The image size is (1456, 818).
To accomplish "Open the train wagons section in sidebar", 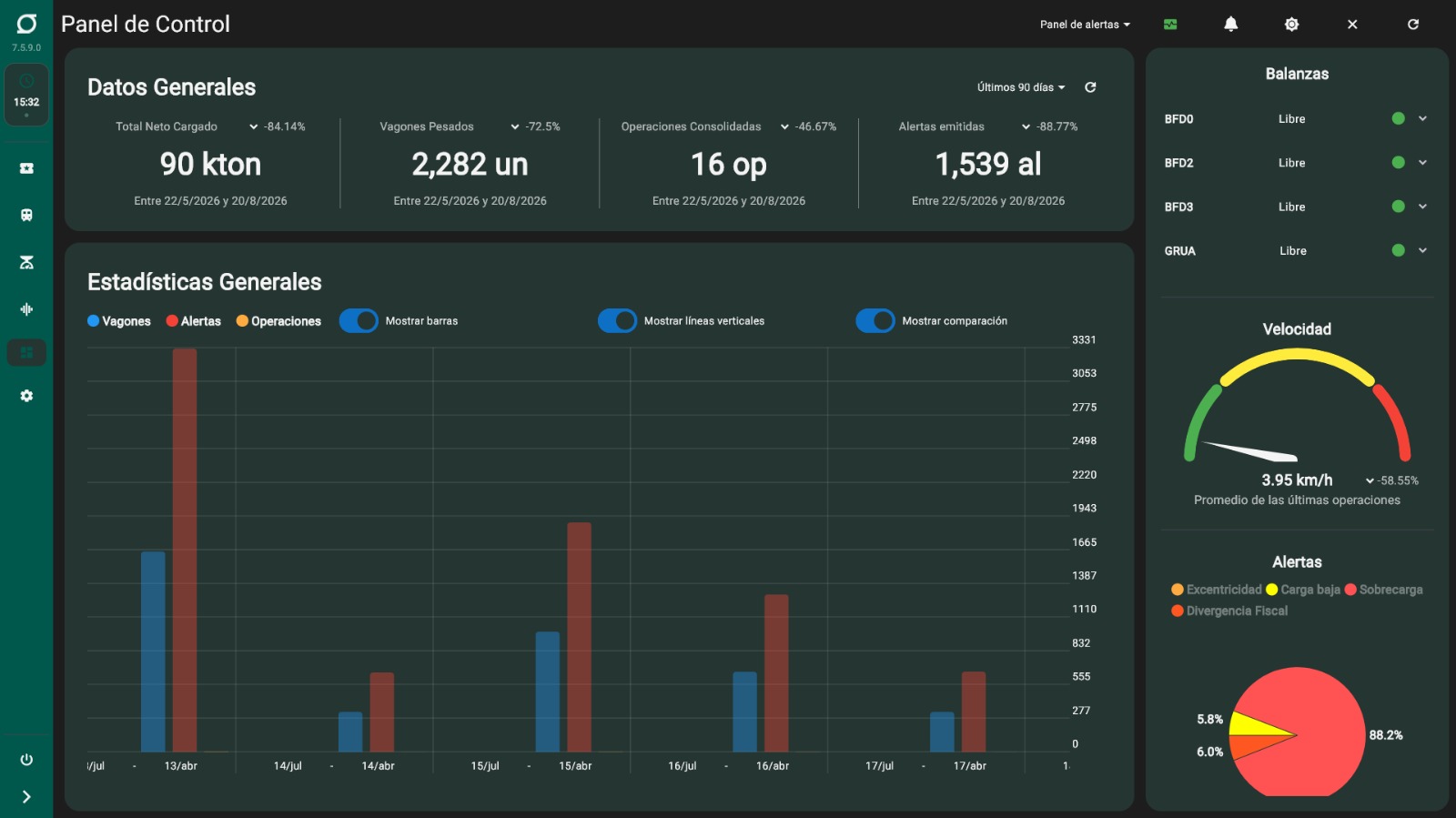I will click(26, 216).
